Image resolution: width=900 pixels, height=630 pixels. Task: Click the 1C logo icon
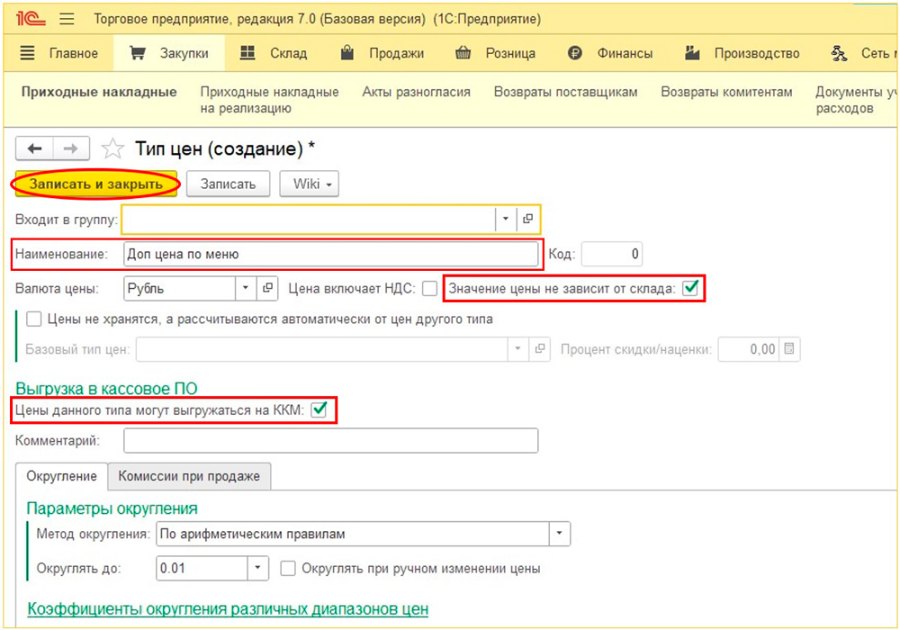(30, 18)
